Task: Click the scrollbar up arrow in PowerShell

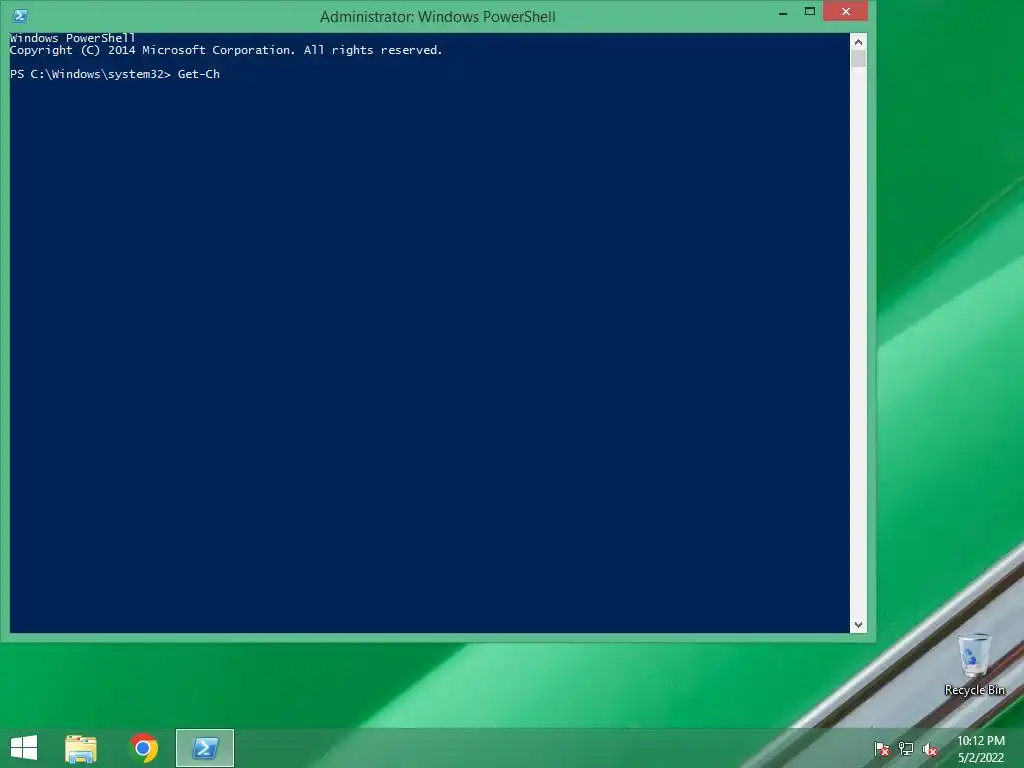Action: pos(858,42)
